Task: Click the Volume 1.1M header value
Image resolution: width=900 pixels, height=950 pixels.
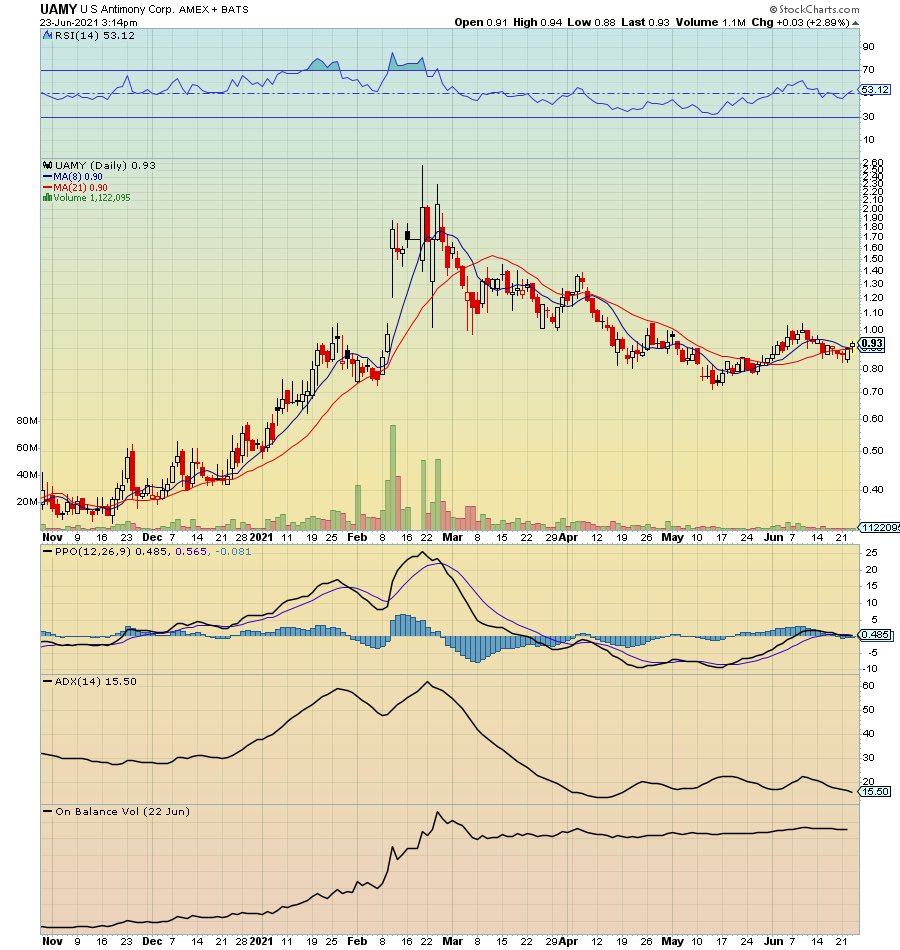Action: [710, 22]
